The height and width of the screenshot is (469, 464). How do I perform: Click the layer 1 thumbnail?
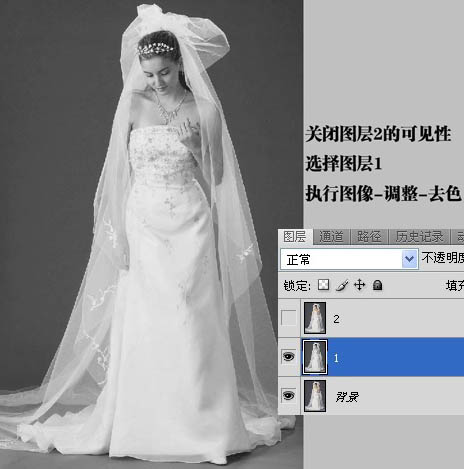(315, 357)
